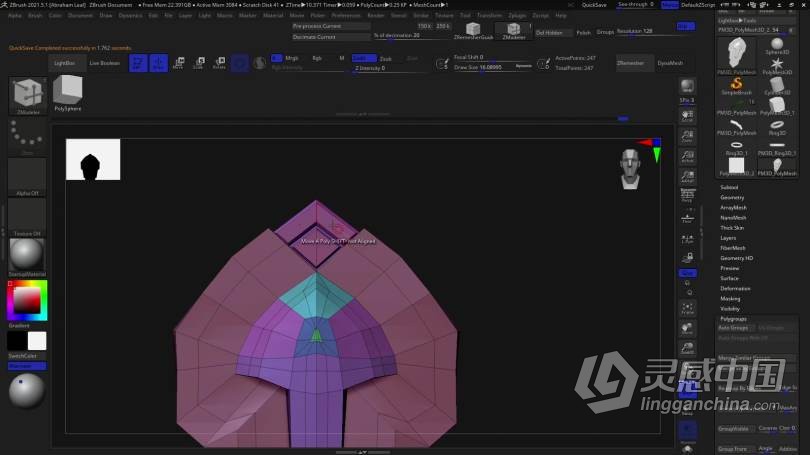This screenshot has width=810, height=455.
Task: Expand the Geometry section
Action: (x=732, y=197)
